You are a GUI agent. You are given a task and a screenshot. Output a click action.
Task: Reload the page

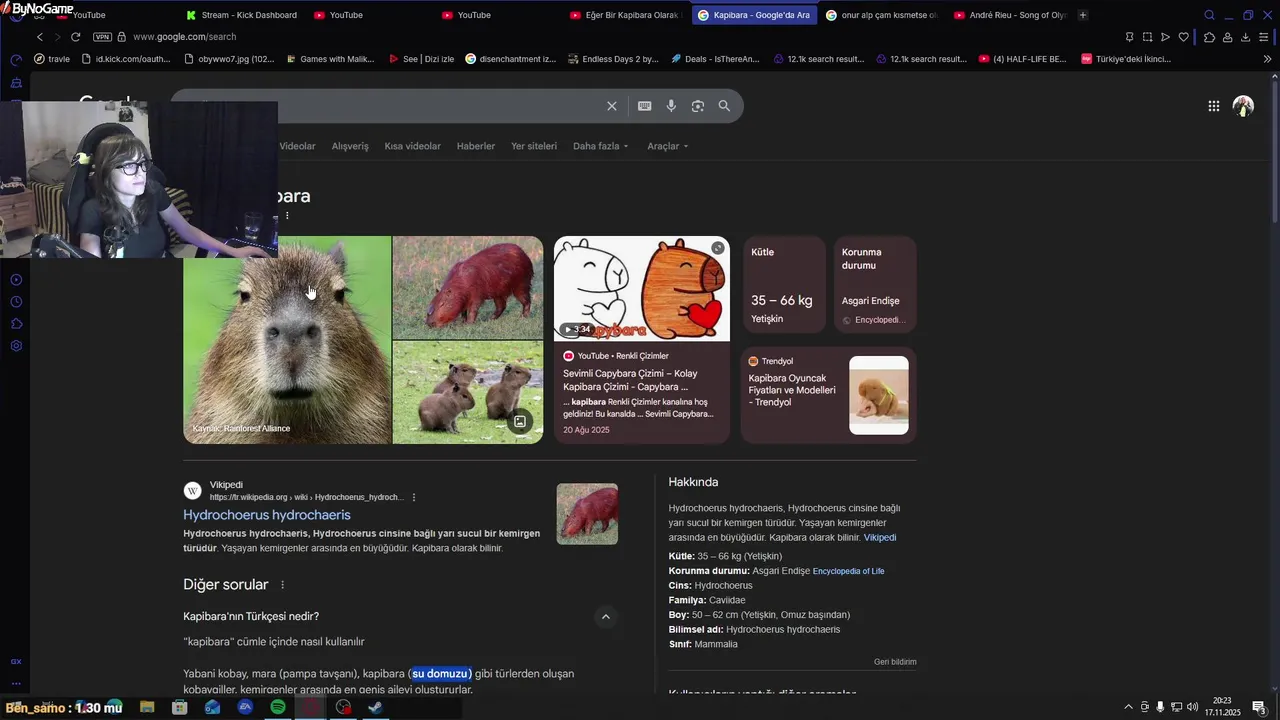75,37
